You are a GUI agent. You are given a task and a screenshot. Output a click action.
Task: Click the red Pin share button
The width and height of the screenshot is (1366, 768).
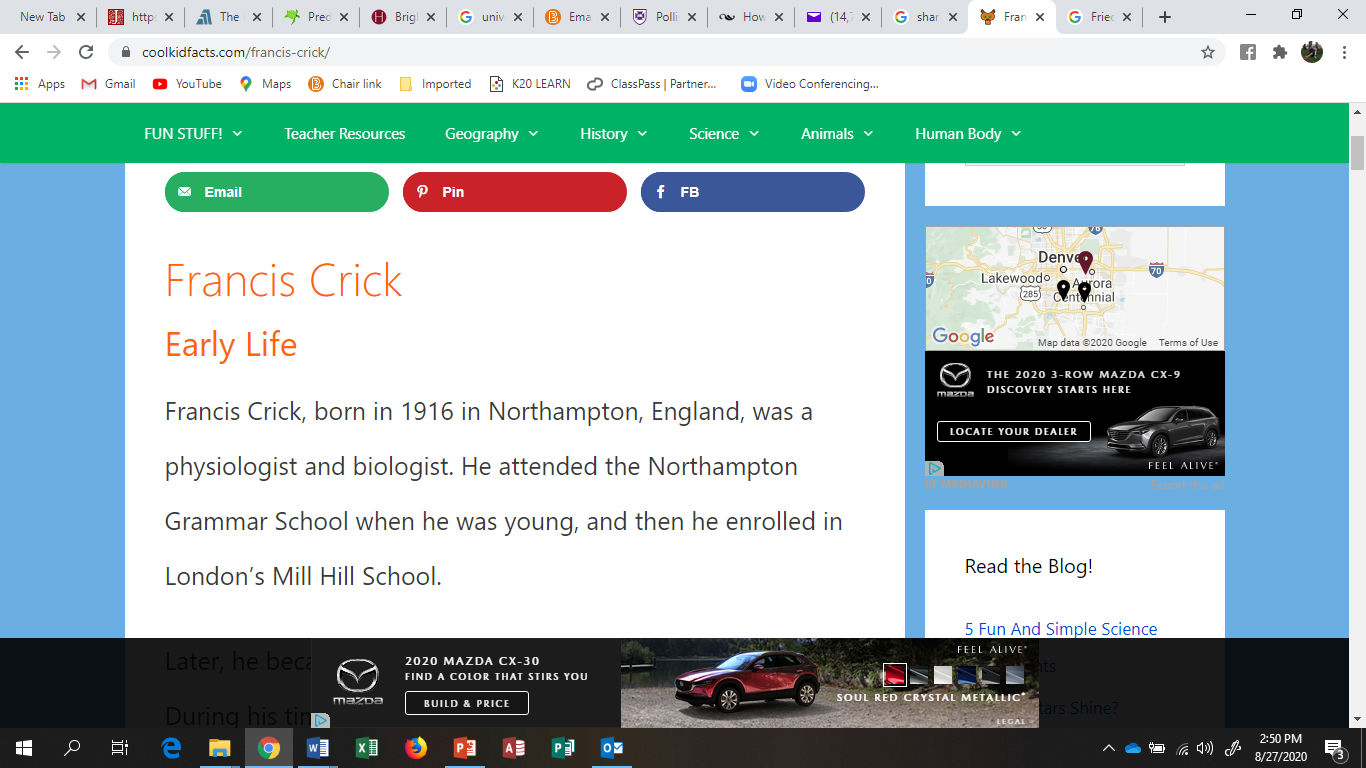click(x=514, y=192)
